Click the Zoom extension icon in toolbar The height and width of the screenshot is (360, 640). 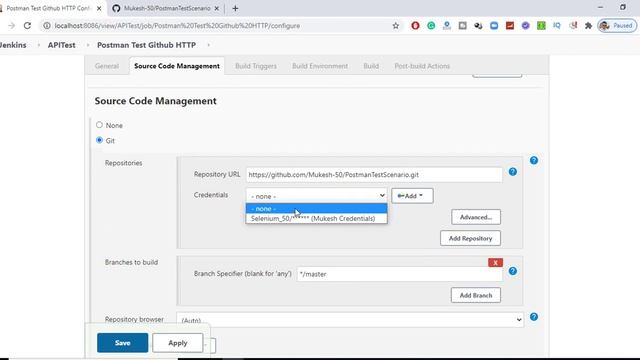coord(494,26)
